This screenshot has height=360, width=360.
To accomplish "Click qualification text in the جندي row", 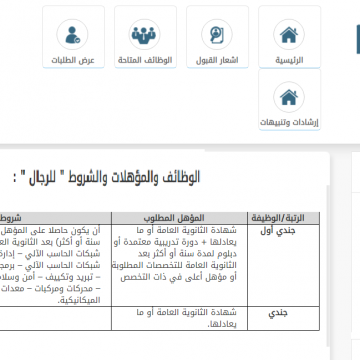I will pos(187,318).
